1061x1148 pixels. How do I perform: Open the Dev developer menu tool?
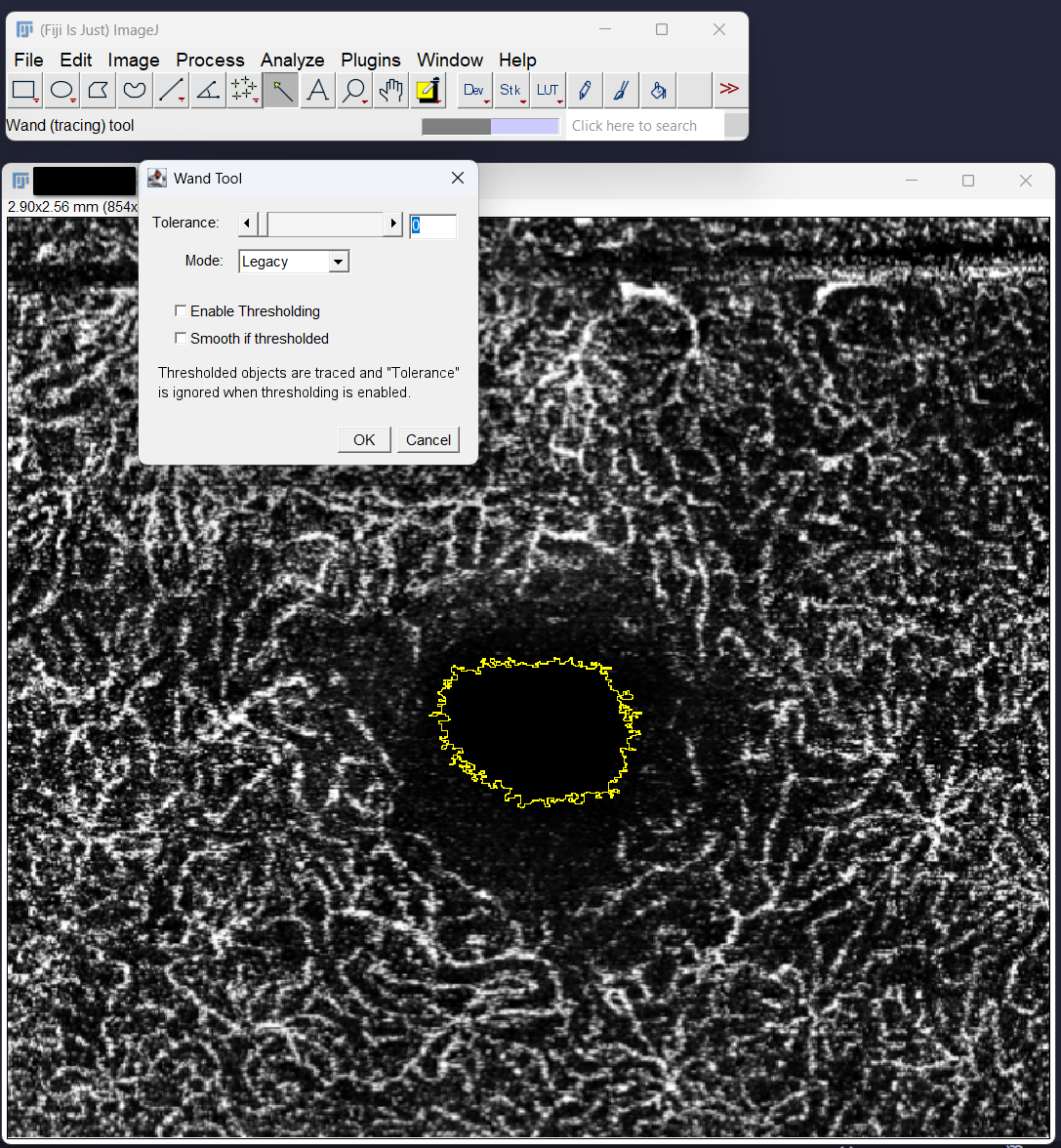tap(474, 90)
